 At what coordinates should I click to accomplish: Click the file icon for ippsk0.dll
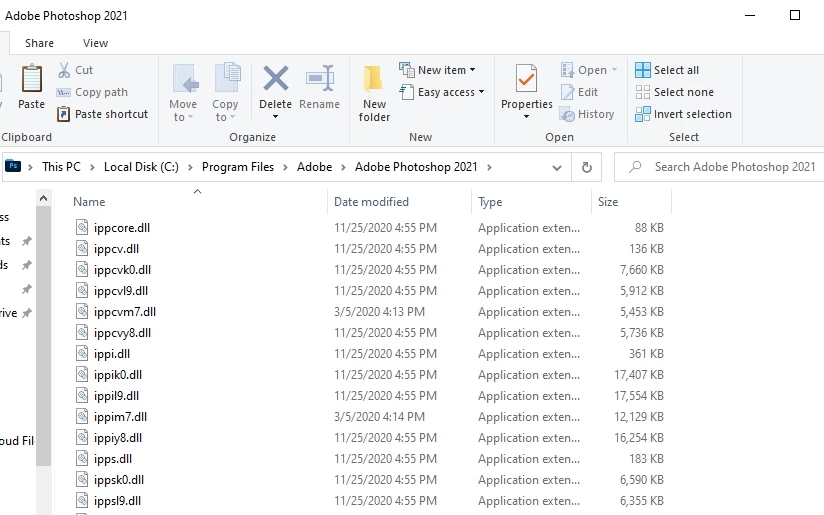82,480
